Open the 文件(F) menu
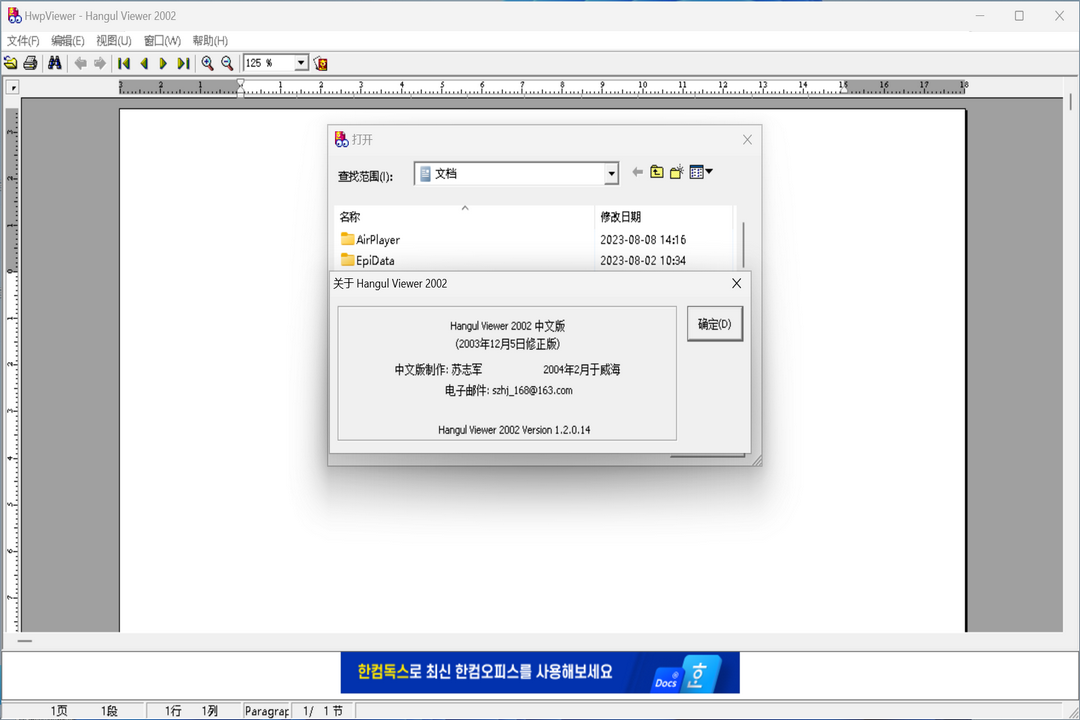This screenshot has width=1080, height=720. click(22, 40)
